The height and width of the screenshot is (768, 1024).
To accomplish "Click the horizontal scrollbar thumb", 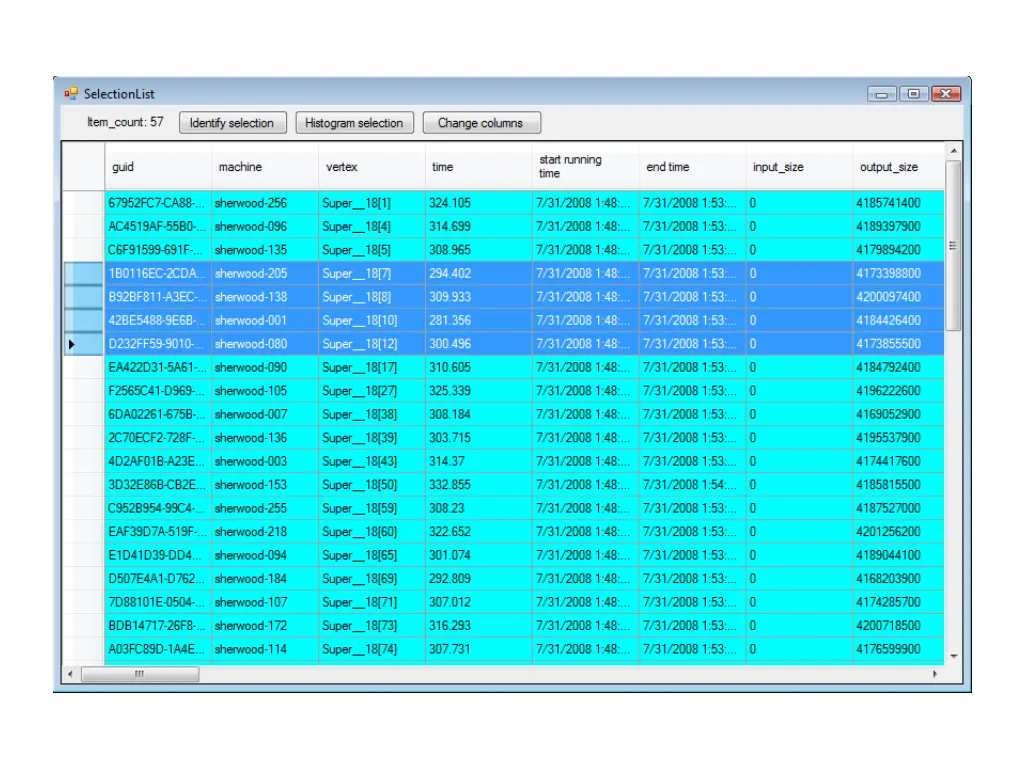I will click(140, 674).
